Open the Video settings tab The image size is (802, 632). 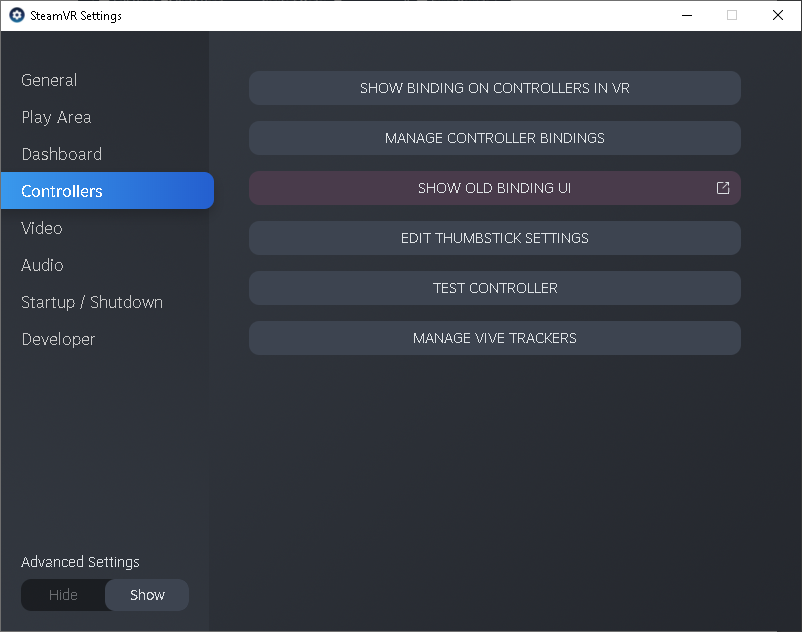pyautogui.click(x=42, y=228)
